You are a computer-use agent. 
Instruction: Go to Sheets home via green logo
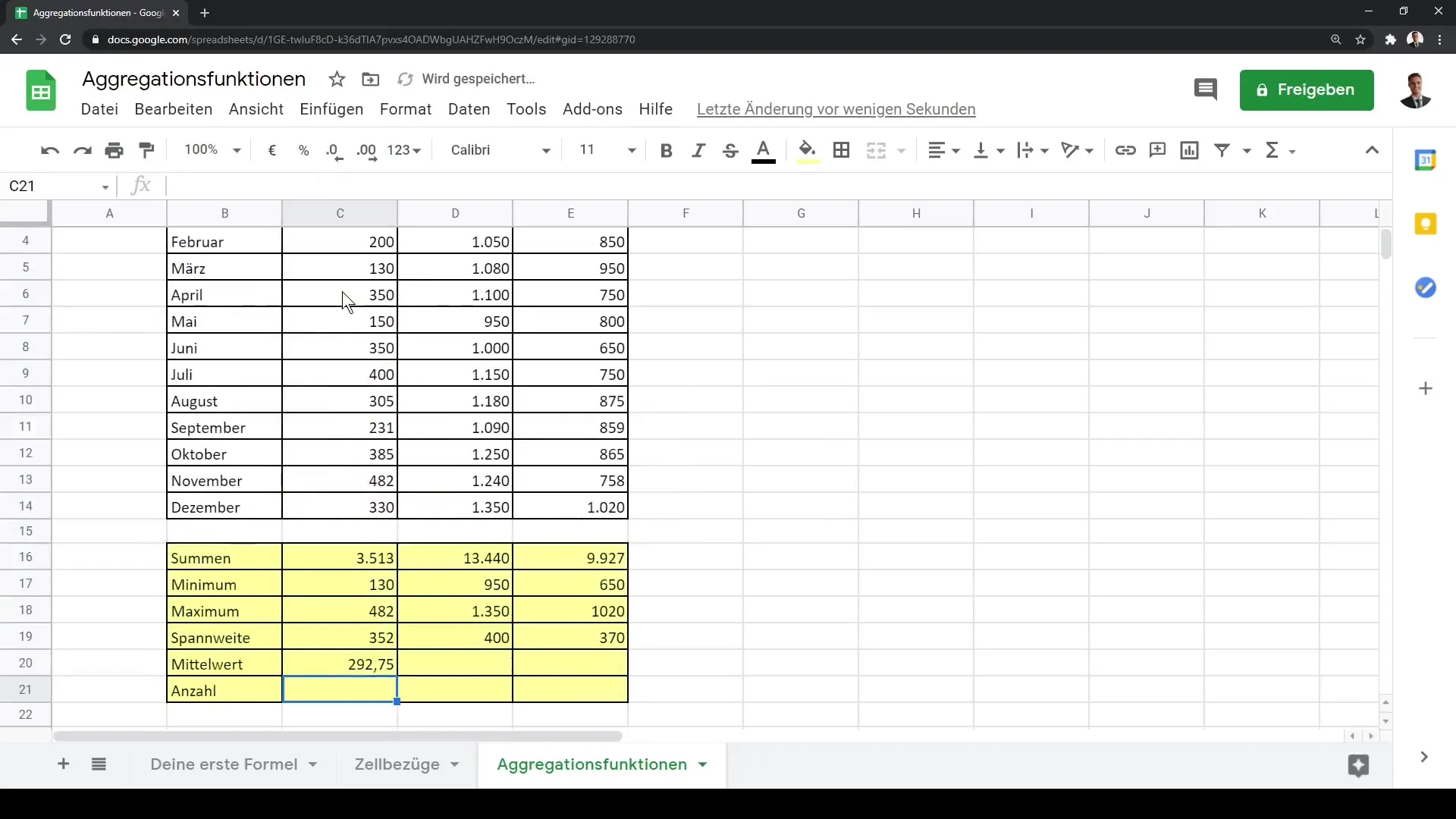pos(41,90)
